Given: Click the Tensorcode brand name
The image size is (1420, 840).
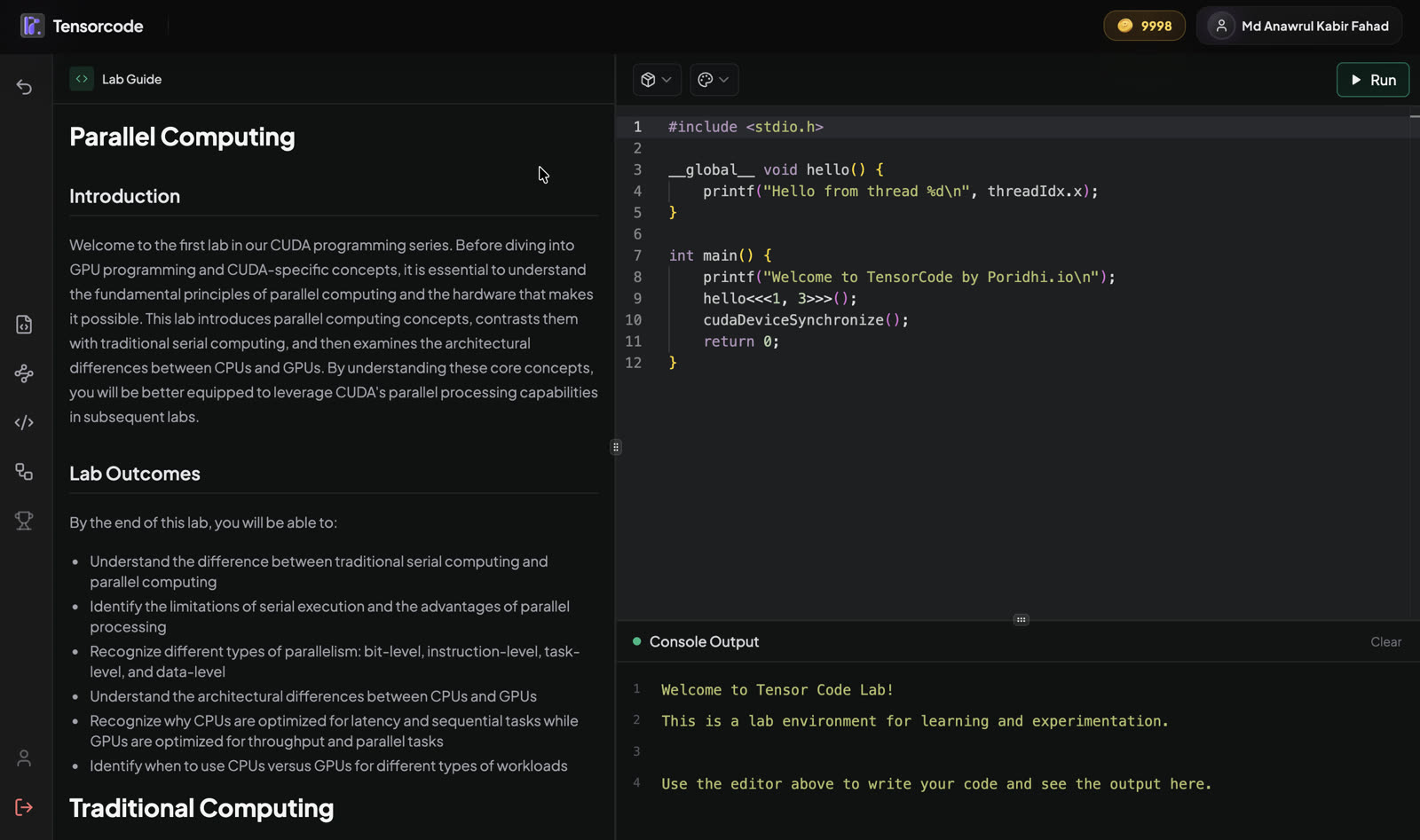Looking at the screenshot, I should [x=98, y=26].
